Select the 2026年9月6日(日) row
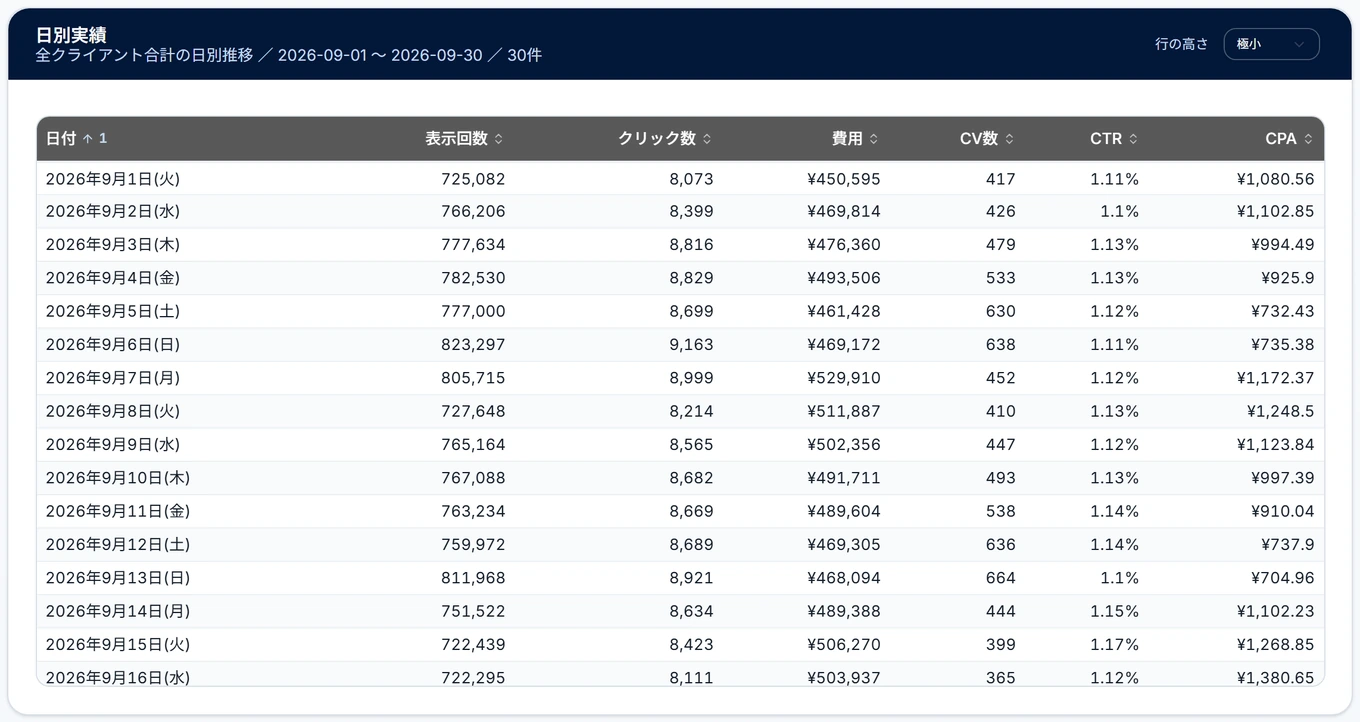 680,344
